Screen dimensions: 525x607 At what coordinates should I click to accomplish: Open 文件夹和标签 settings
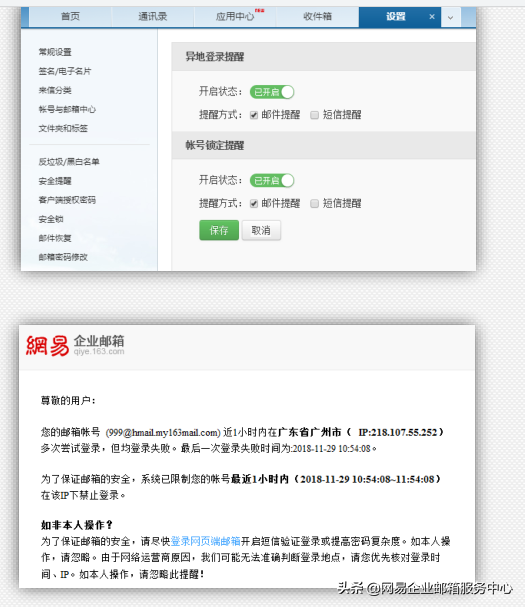pyautogui.click(x=63, y=128)
